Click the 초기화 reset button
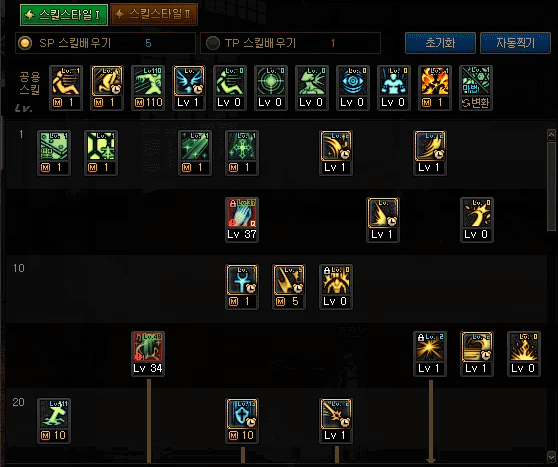The height and width of the screenshot is (467, 558). [x=440, y=43]
